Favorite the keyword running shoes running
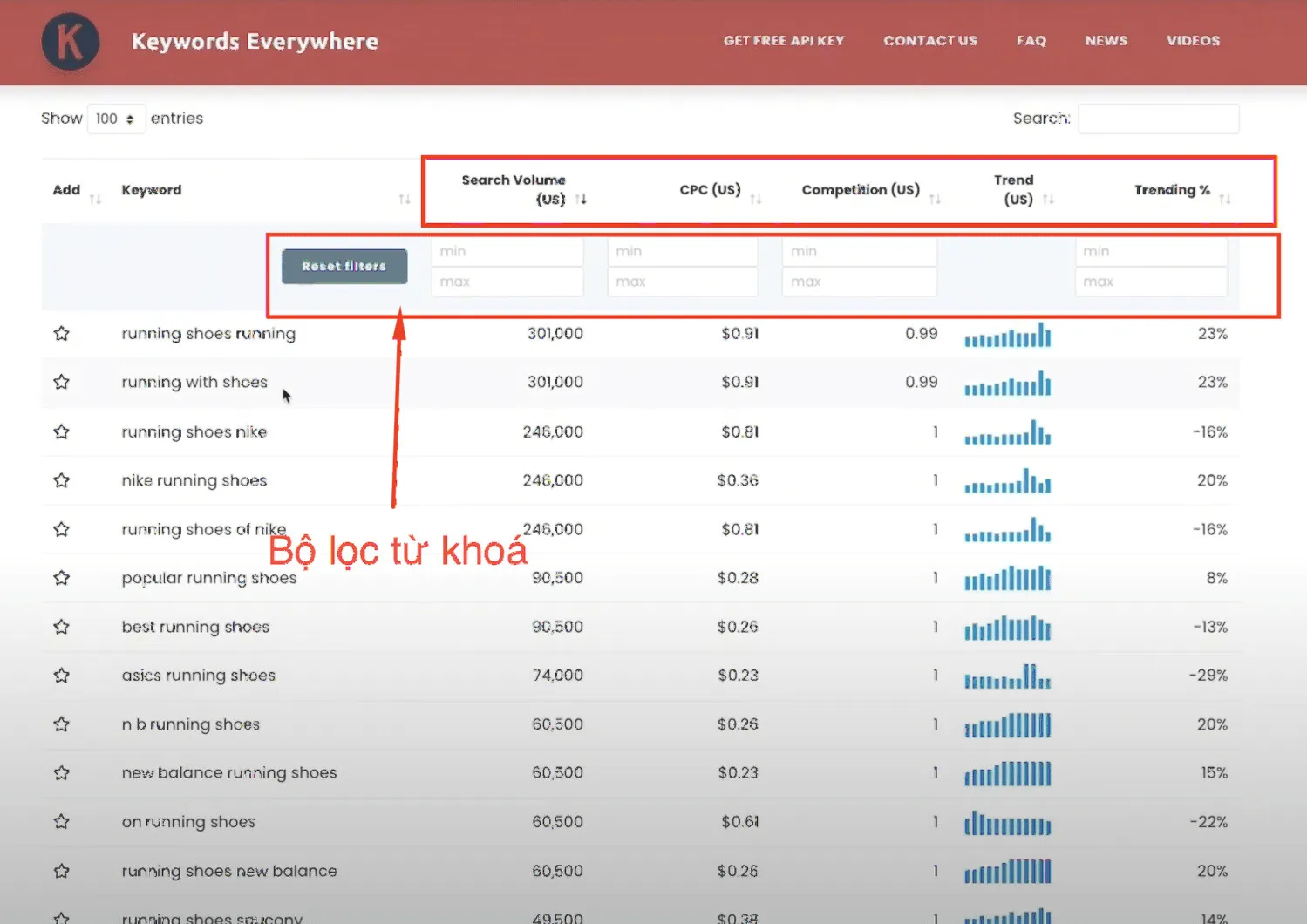The image size is (1307, 924). click(x=61, y=333)
